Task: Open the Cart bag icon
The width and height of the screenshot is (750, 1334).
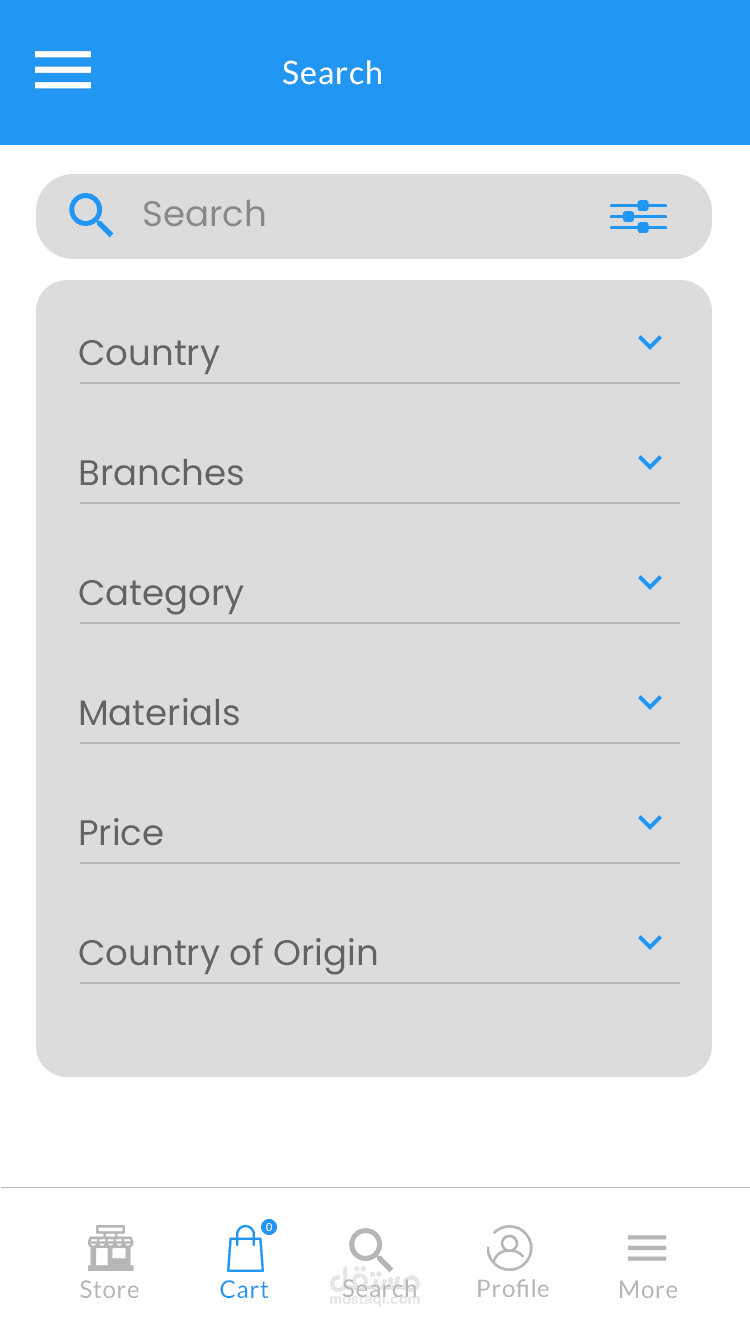Action: pos(245,1250)
